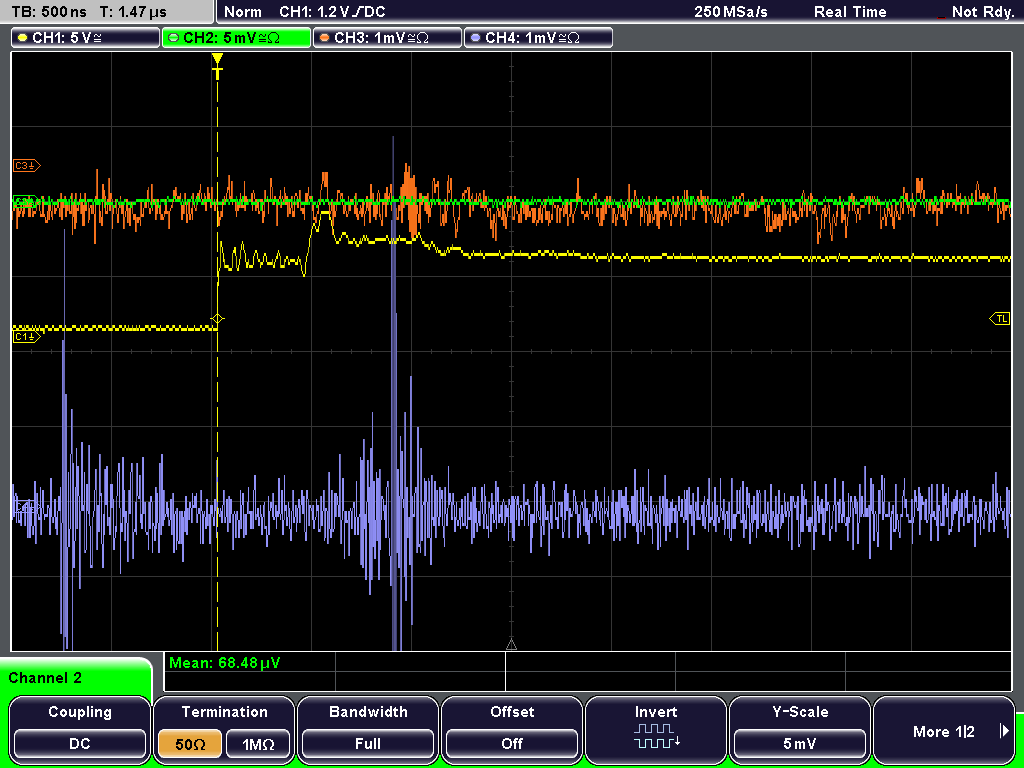Image resolution: width=1024 pixels, height=768 pixels.
Task: Click the purple CH4 color dot
Action: pos(475,38)
